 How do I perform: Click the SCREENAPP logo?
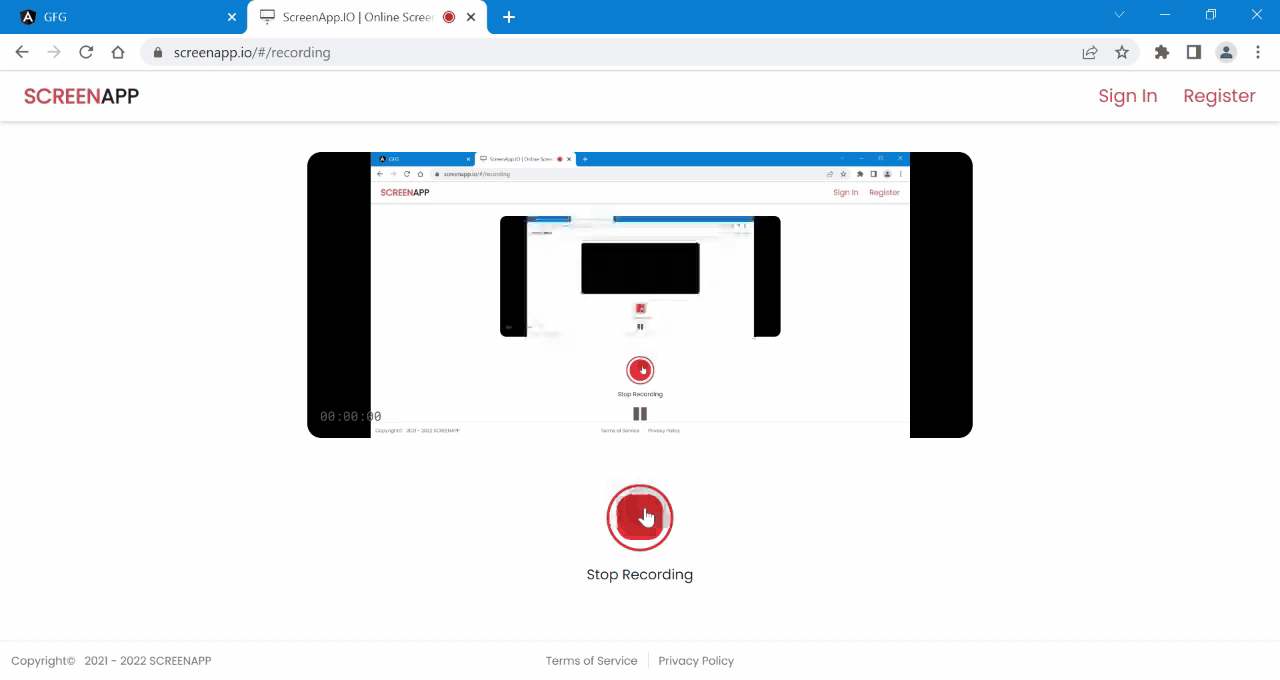(81, 96)
